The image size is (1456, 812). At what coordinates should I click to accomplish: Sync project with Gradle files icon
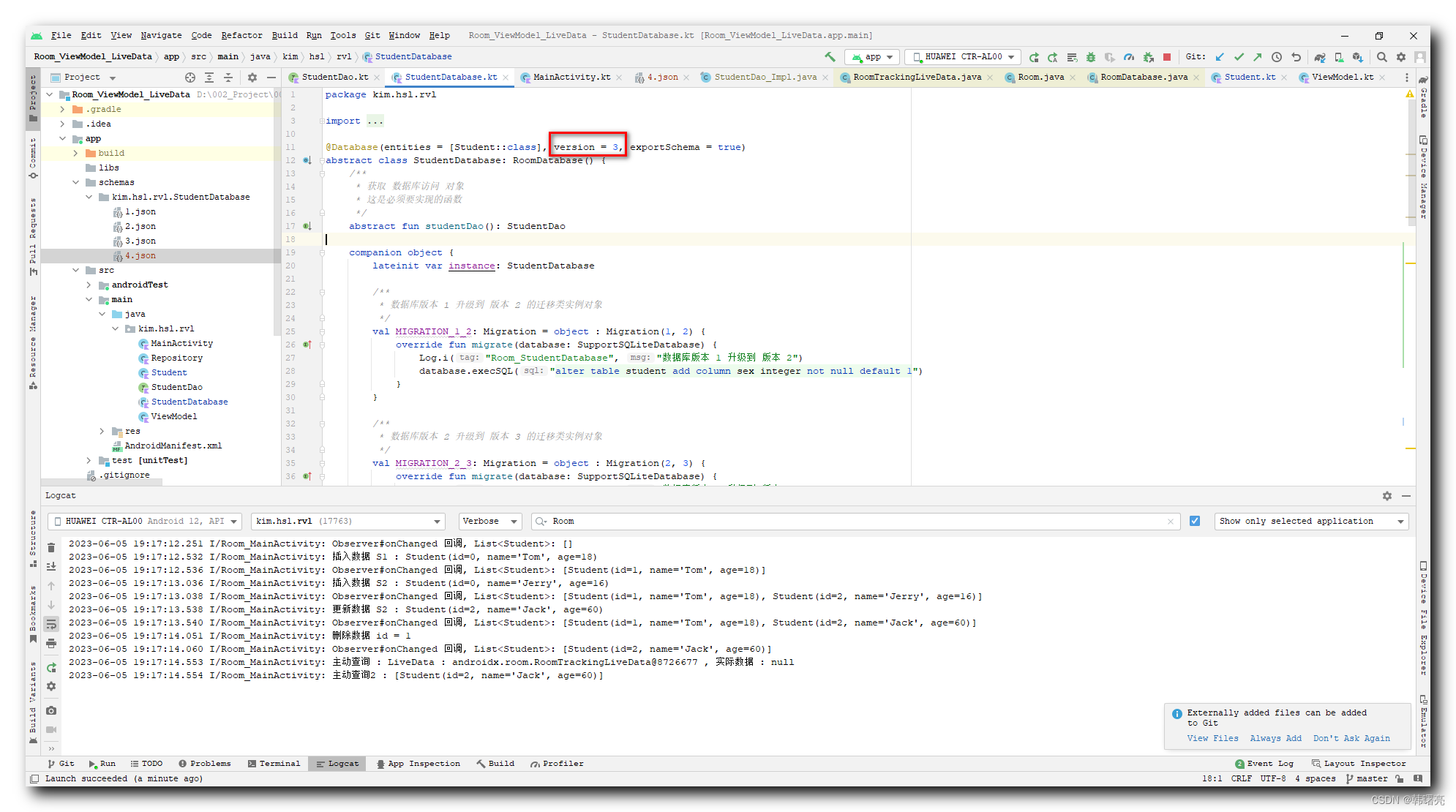[x=1320, y=57]
